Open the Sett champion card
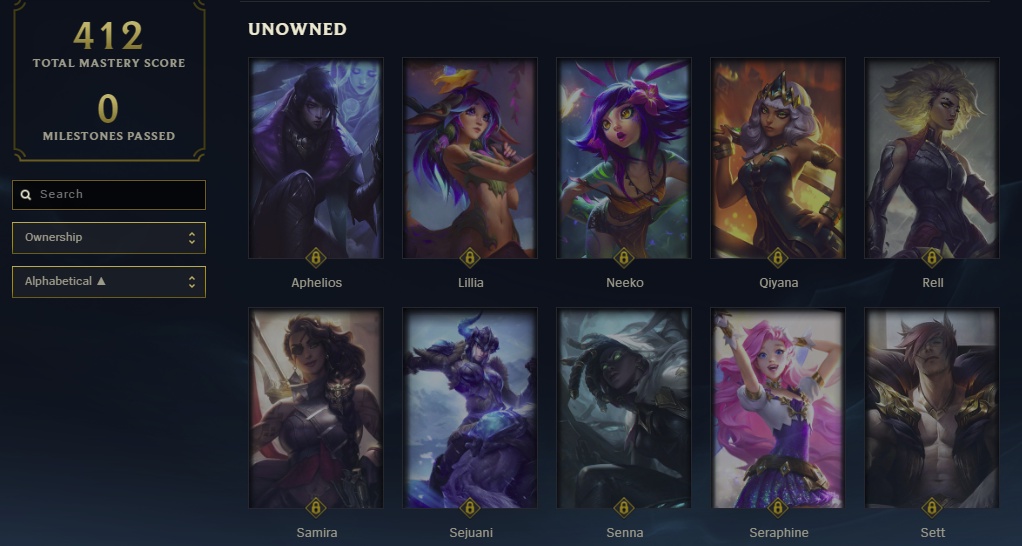Screen dimensions: 1022x546 tap(932, 408)
